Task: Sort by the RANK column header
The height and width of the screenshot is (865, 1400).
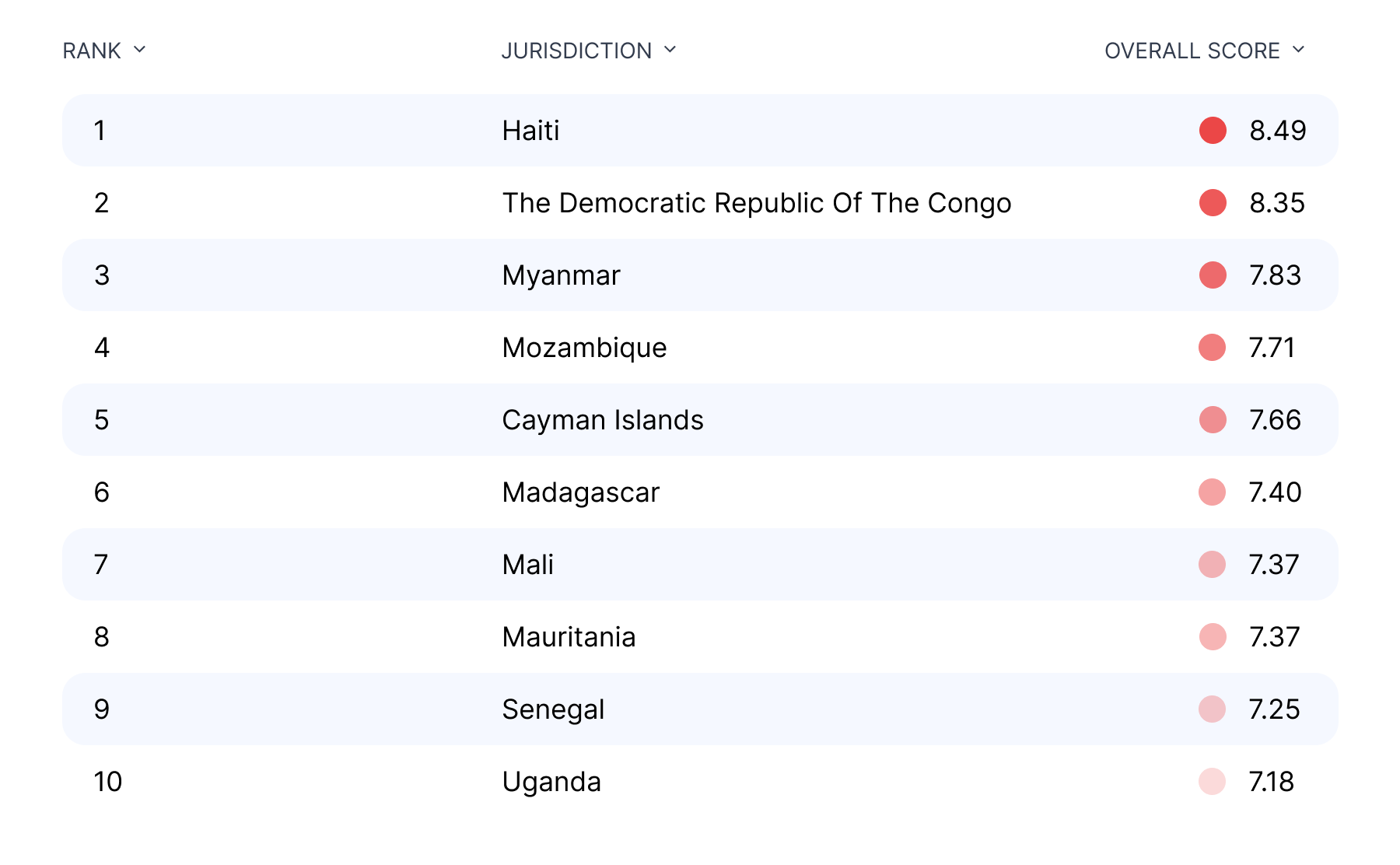Action: tap(92, 51)
